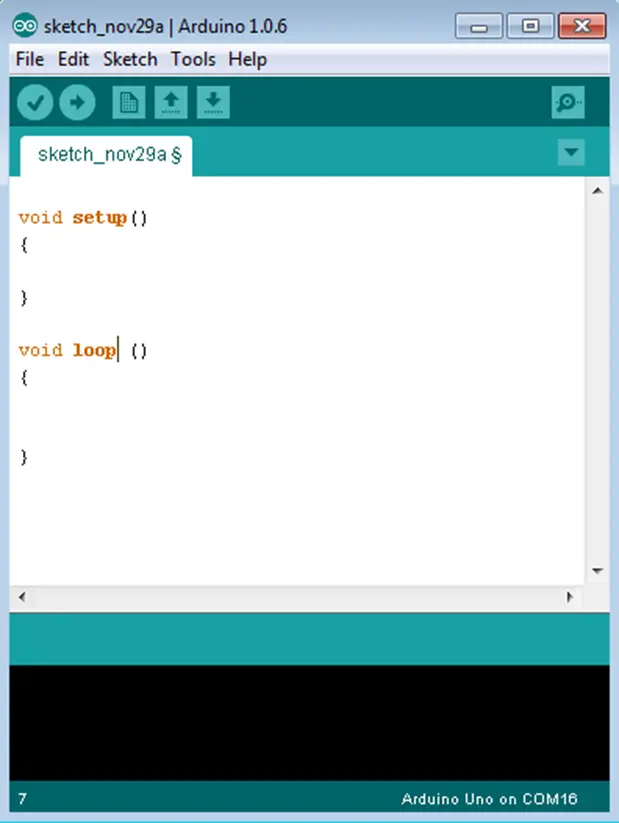The height and width of the screenshot is (823, 619).
Task: Open the Tools menu
Action: coord(193,59)
